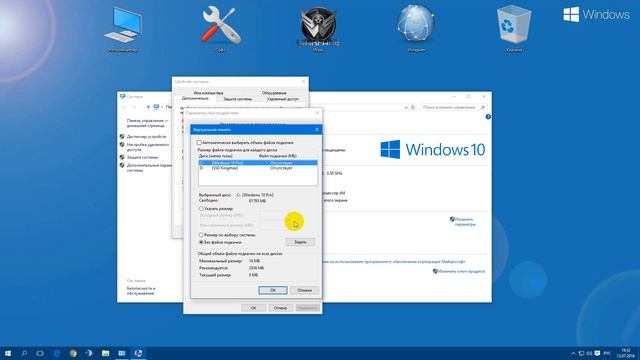The width and height of the screenshot is (640, 360).
Task: Close the Performance Options dialog
Action: pos(317,113)
